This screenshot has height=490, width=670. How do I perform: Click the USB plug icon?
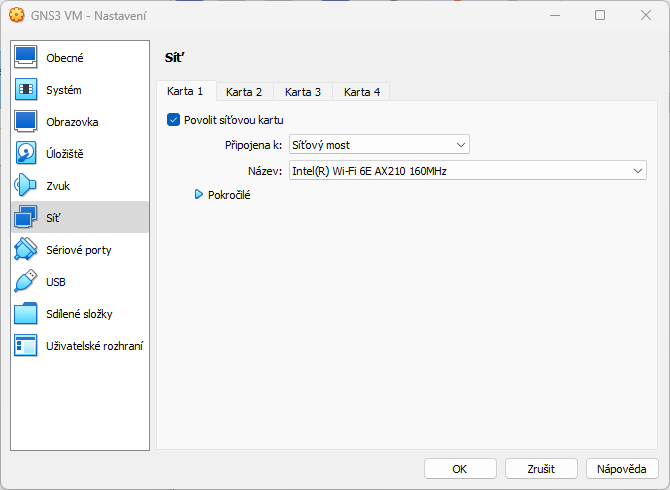26,281
